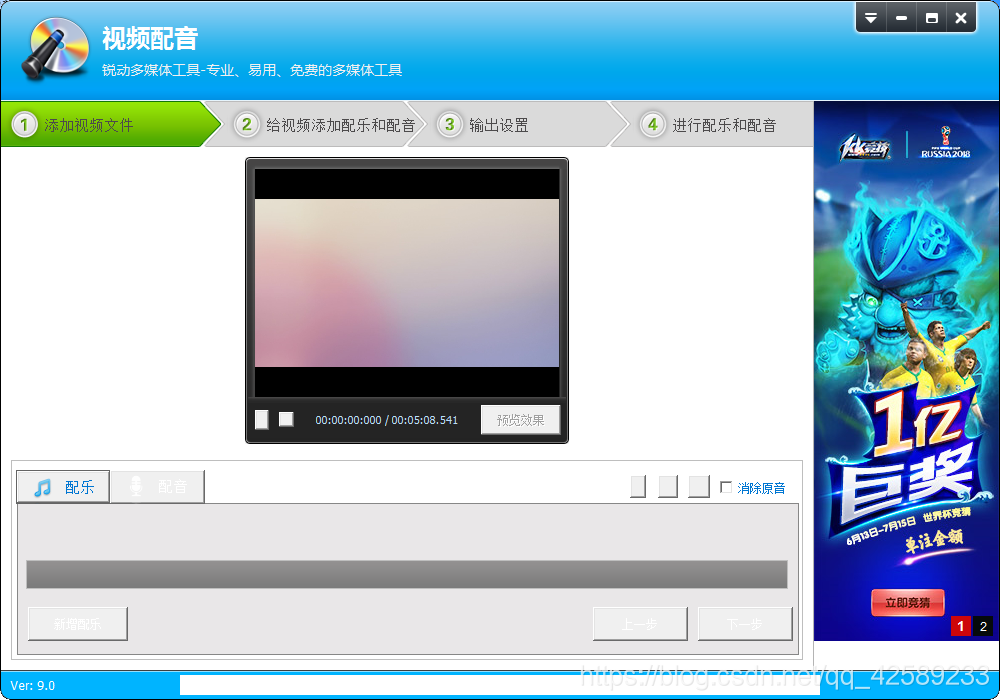Select step 1 添加视频文件
This screenshot has width=1000, height=700.
tap(108, 124)
